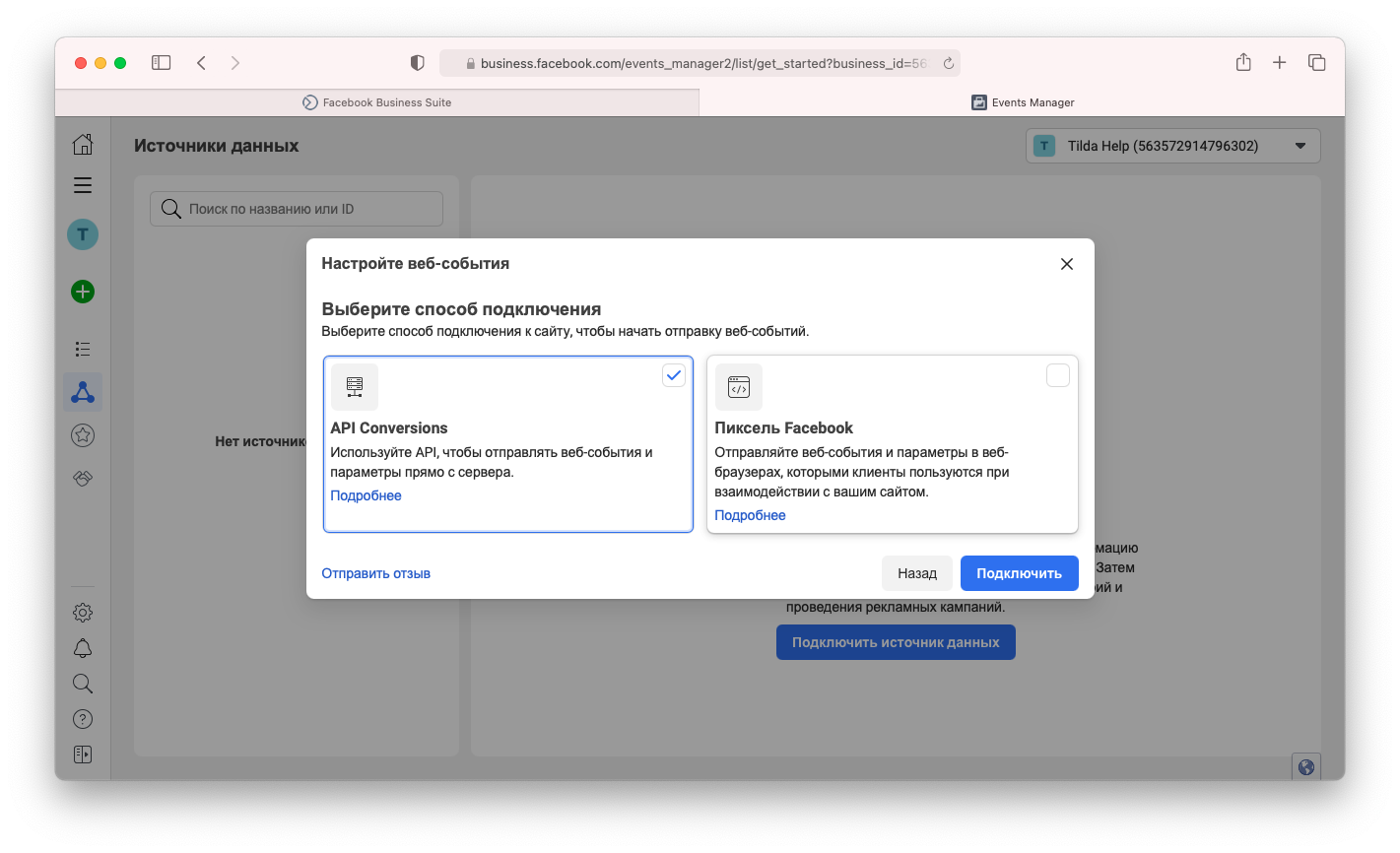Open the help question mark icon

83,719
